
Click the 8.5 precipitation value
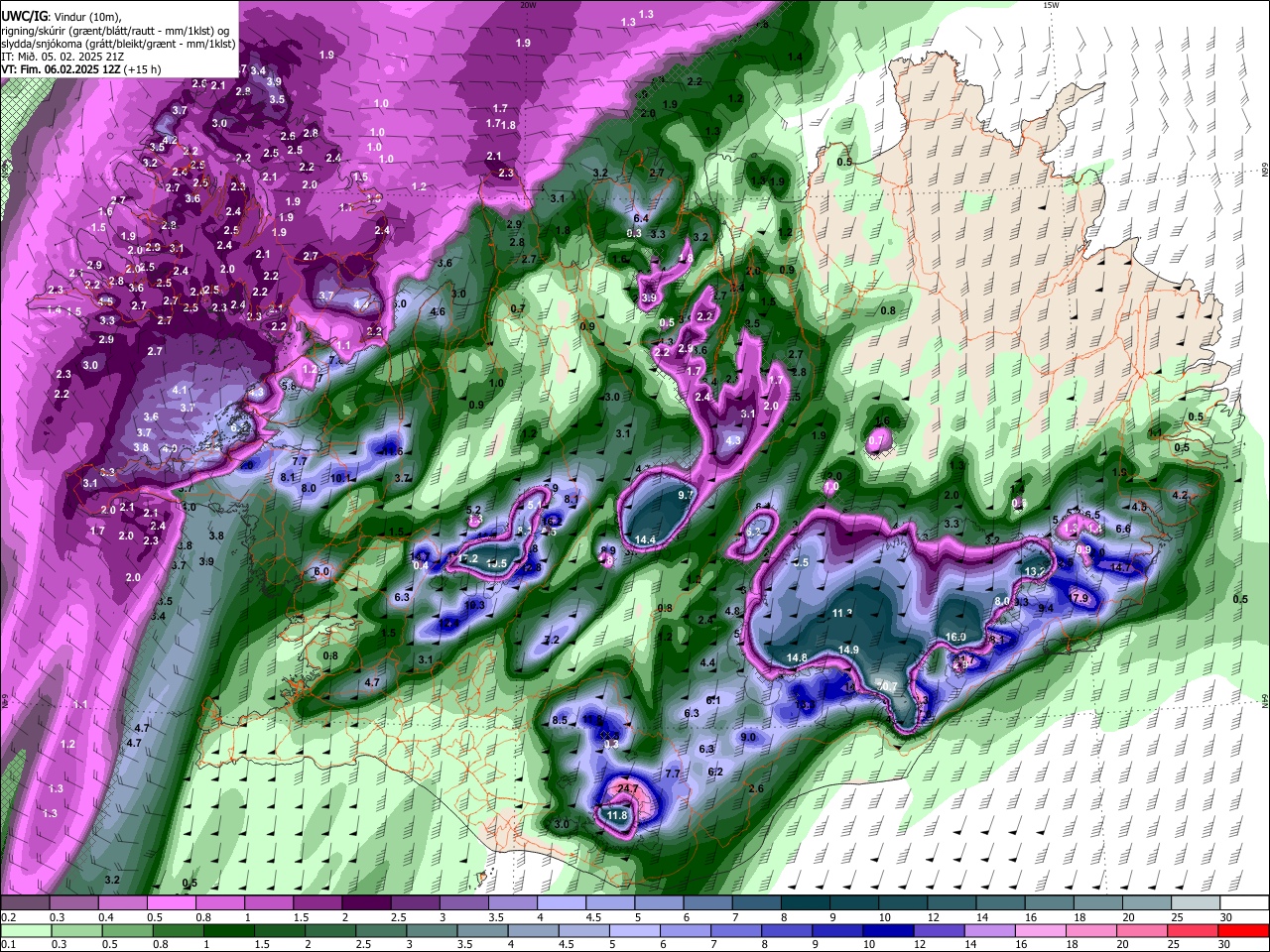(560, 720)
